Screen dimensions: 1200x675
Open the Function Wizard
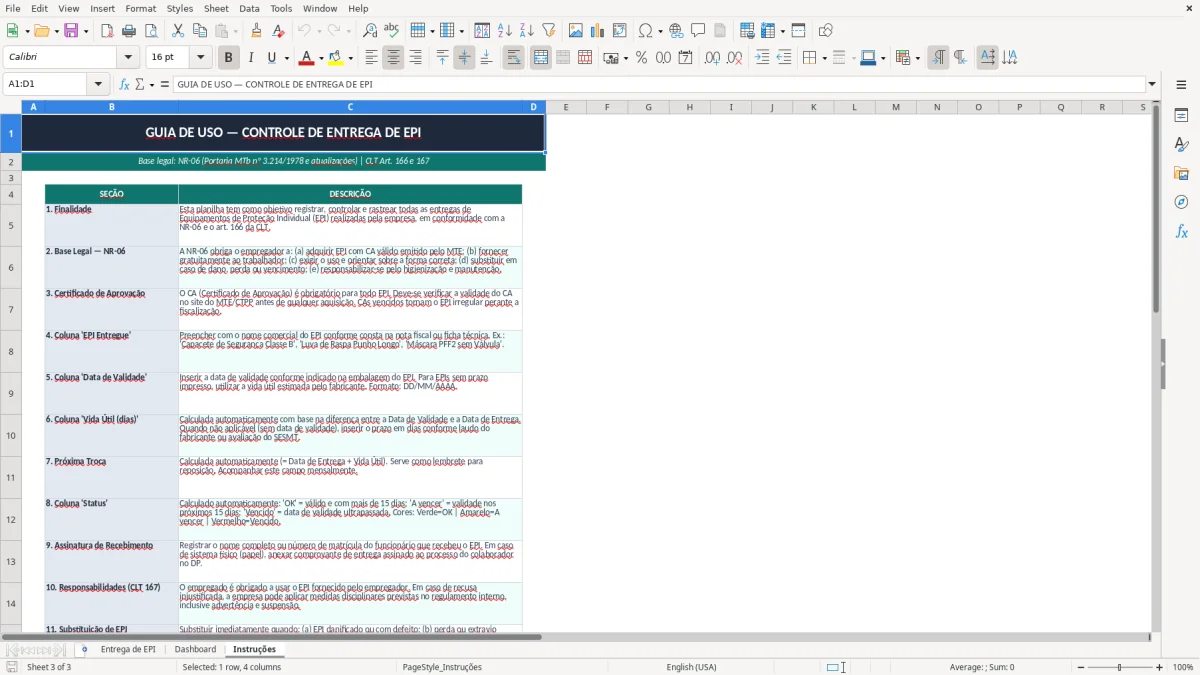[125, 85]
